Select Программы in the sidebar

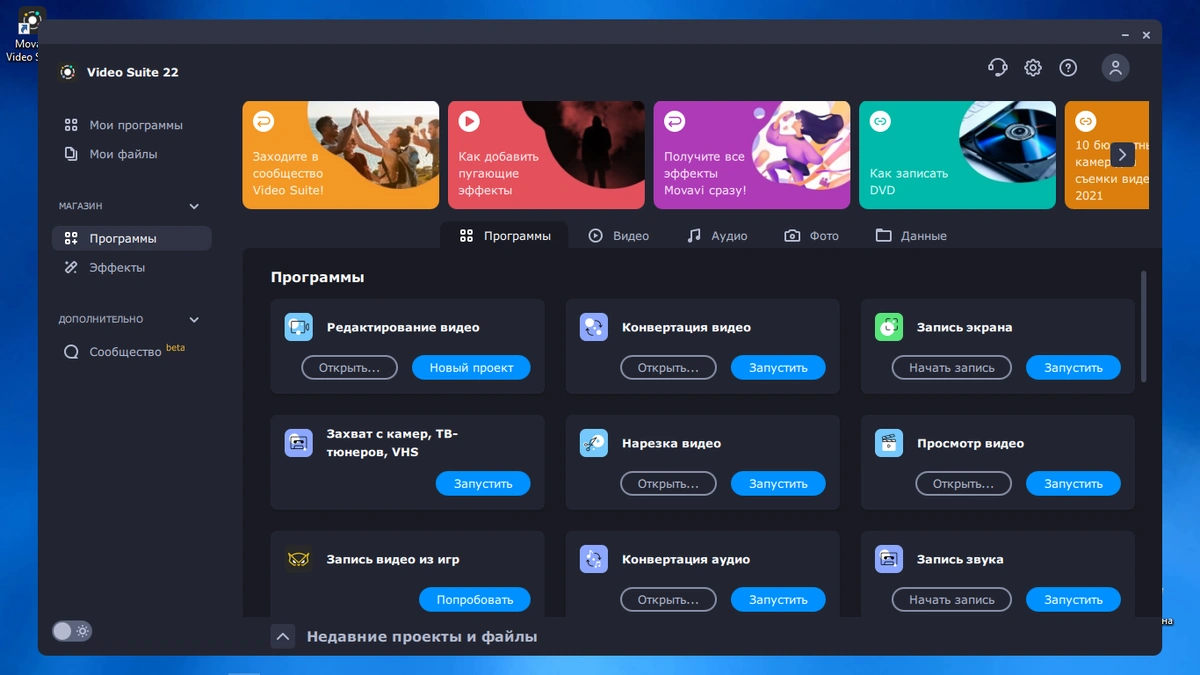point(131,238)
